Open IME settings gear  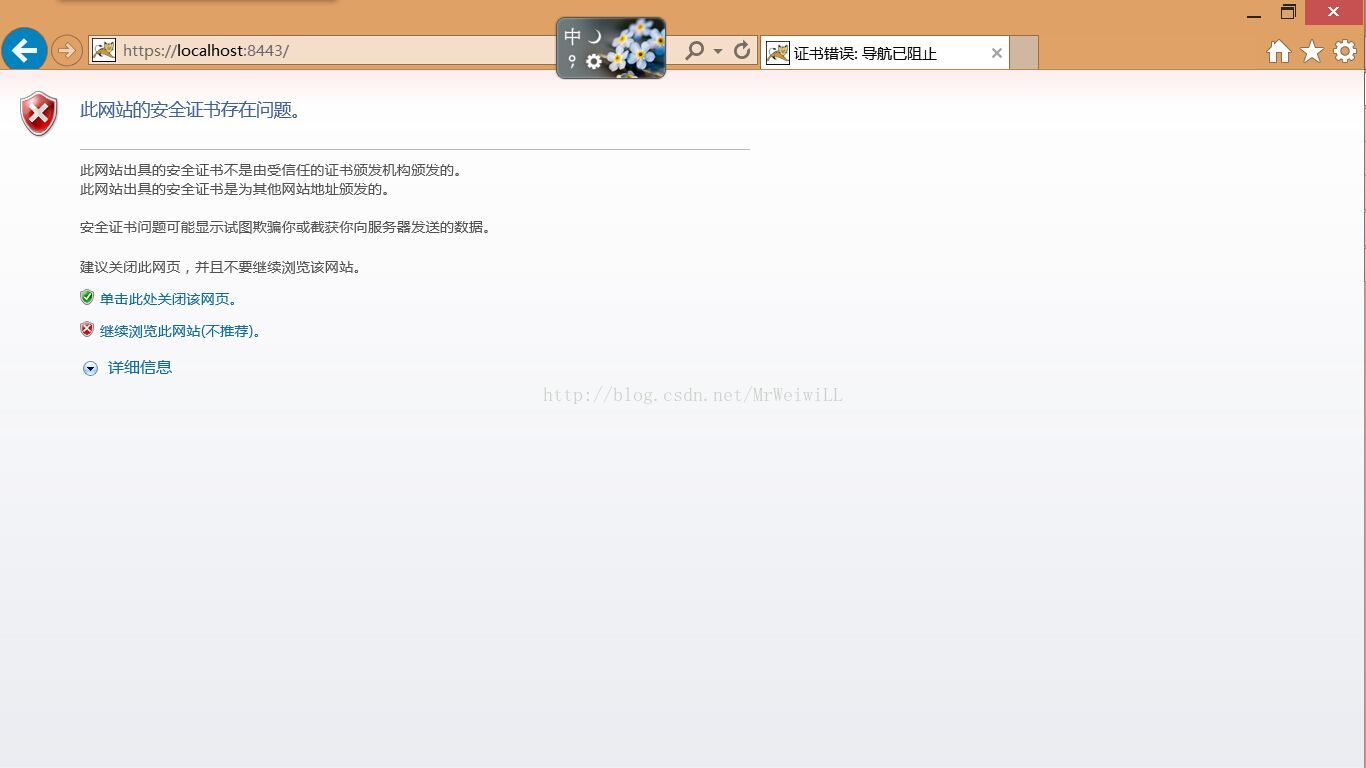click(x=594, y=62)
